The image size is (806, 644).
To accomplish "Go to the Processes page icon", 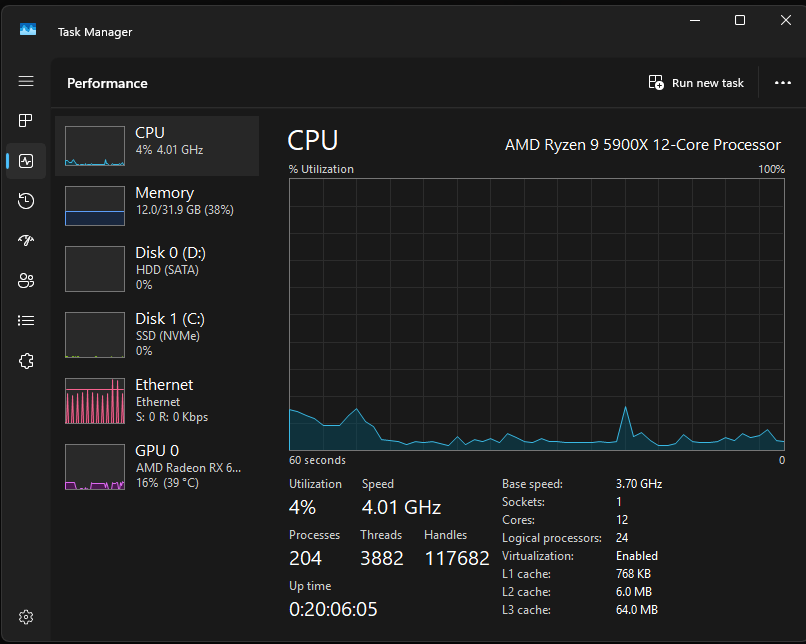I will pyautogui.click(x=26, y=121).
